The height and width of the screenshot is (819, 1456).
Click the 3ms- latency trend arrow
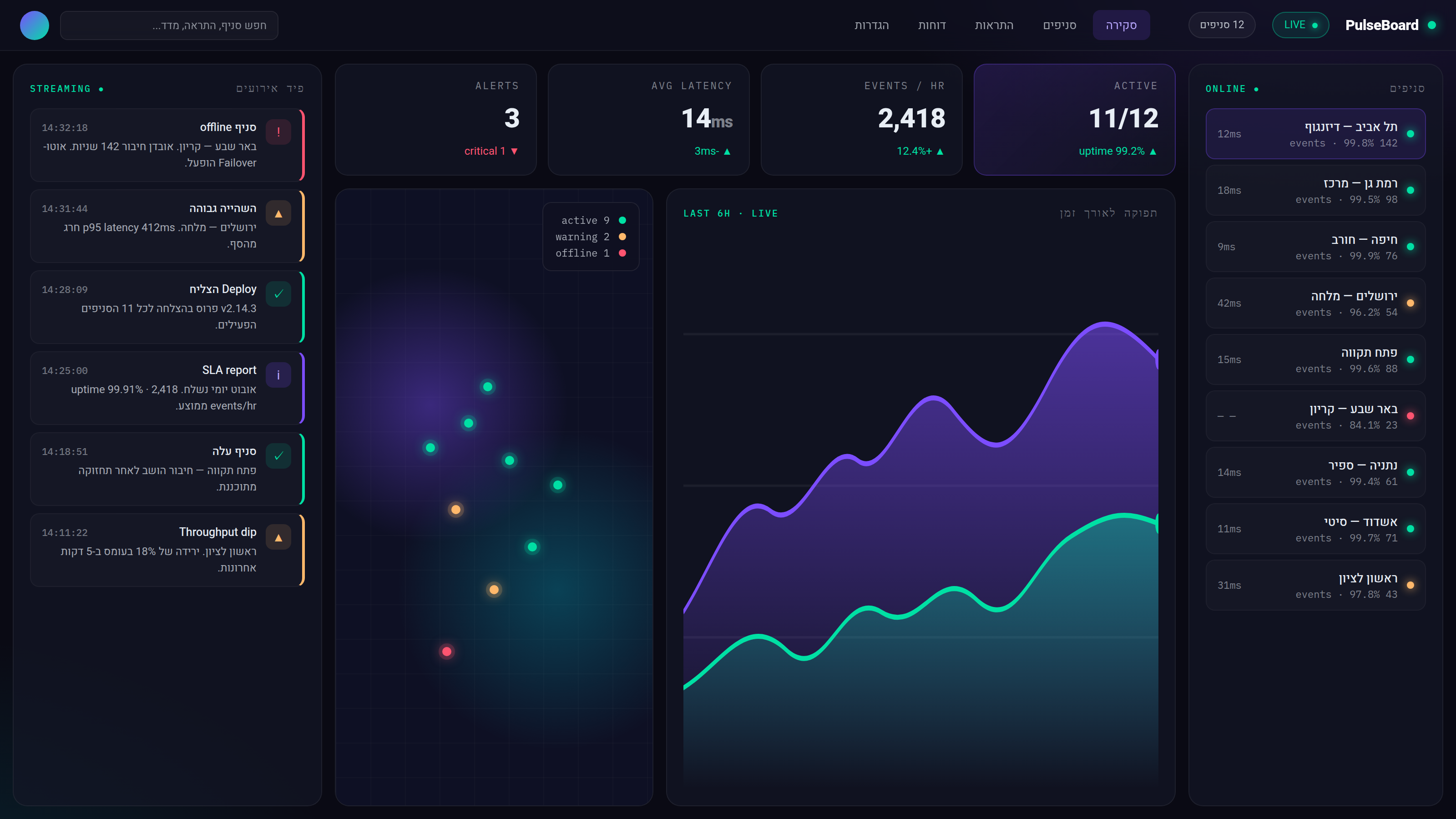coord(727,152)
